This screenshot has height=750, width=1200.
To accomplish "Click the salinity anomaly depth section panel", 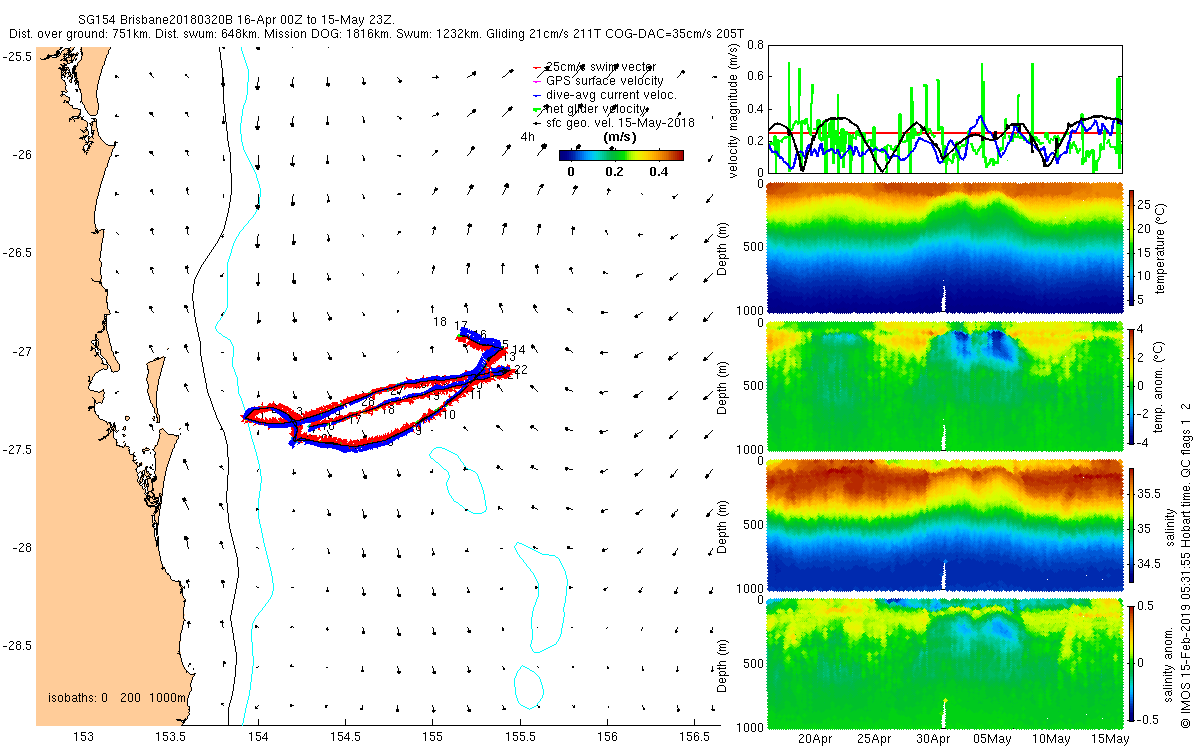I will click(x=944, y=662).
